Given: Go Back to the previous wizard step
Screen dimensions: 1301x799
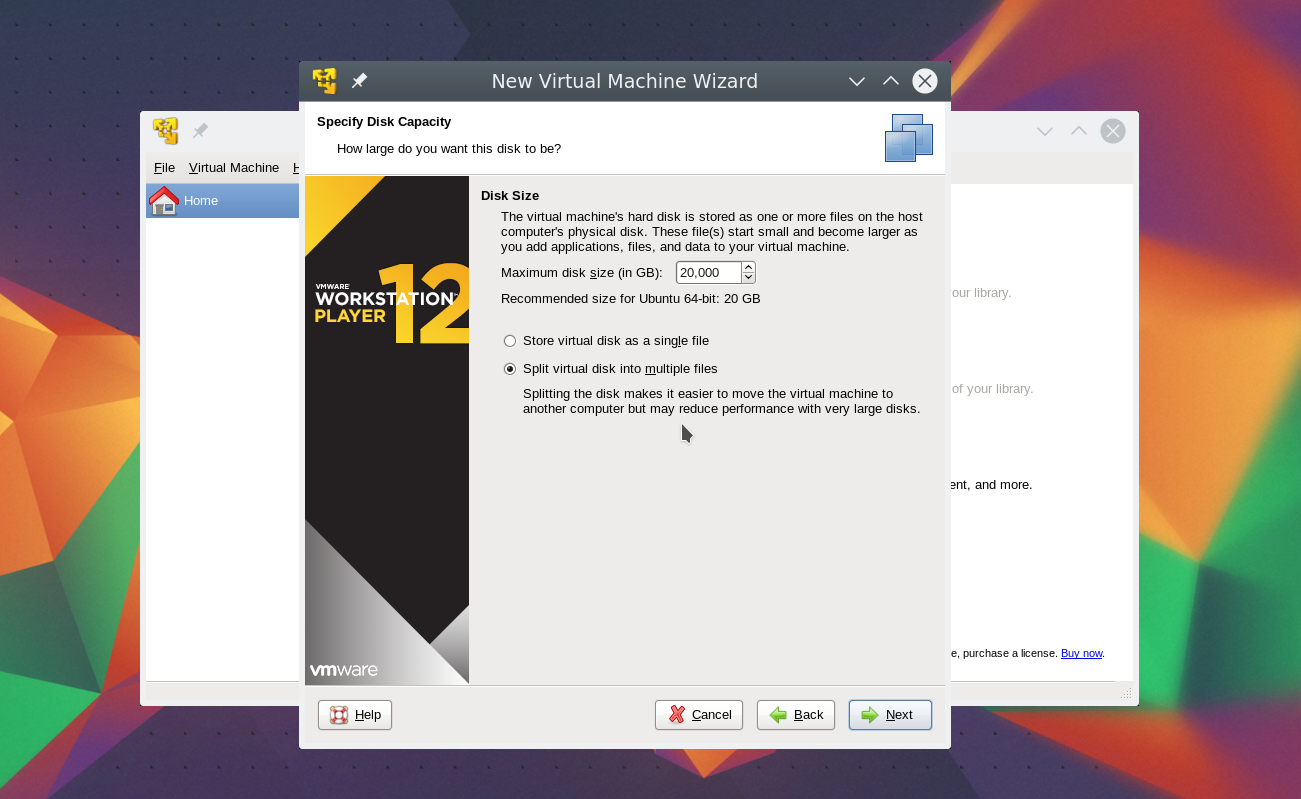Looking at the screenshot, I should (796, 715).
